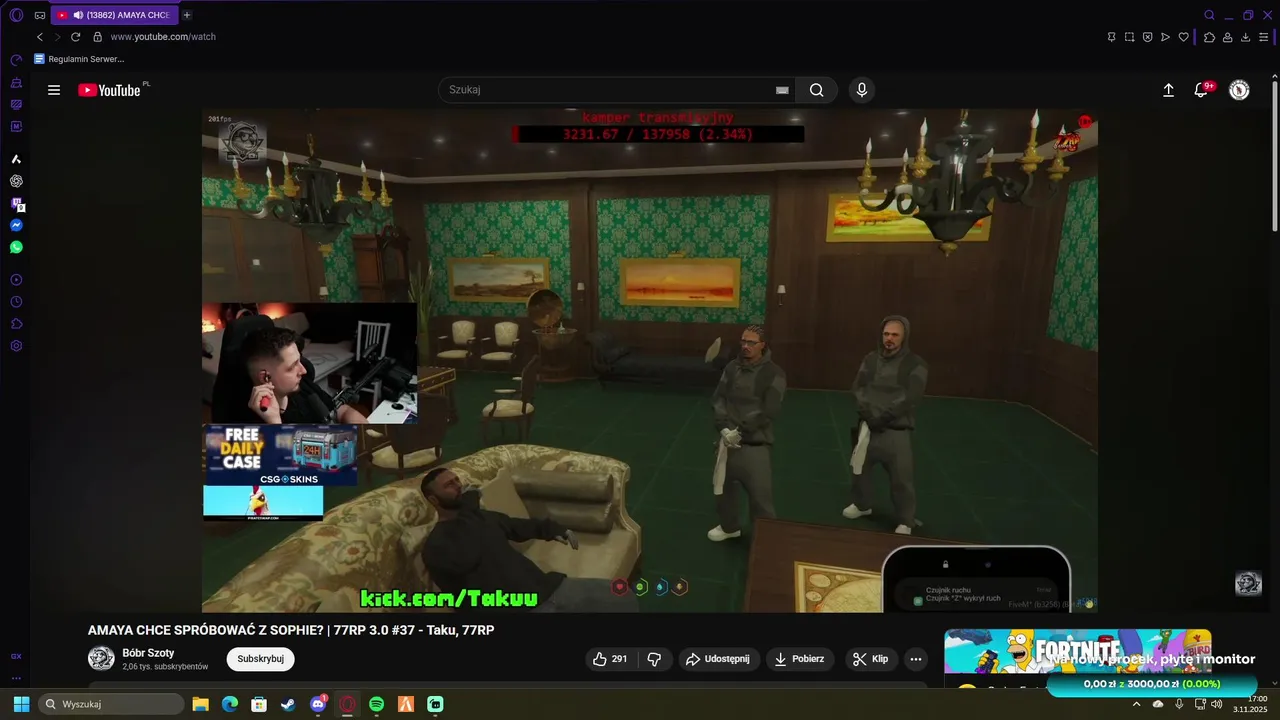The height and width of the screenshot is (720, 1280).
Task: Open the Windows Start button
Action: pos(21,704)
